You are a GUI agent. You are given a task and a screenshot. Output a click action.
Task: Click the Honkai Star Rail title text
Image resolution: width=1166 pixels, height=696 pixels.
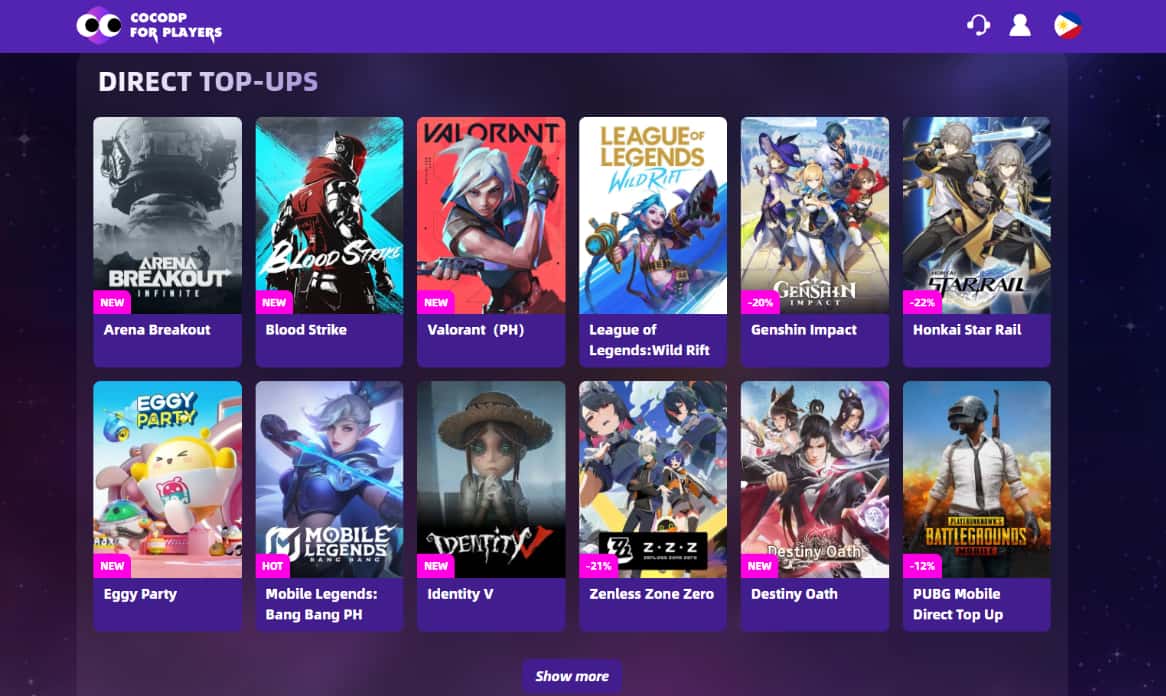[x=967, y=329]
